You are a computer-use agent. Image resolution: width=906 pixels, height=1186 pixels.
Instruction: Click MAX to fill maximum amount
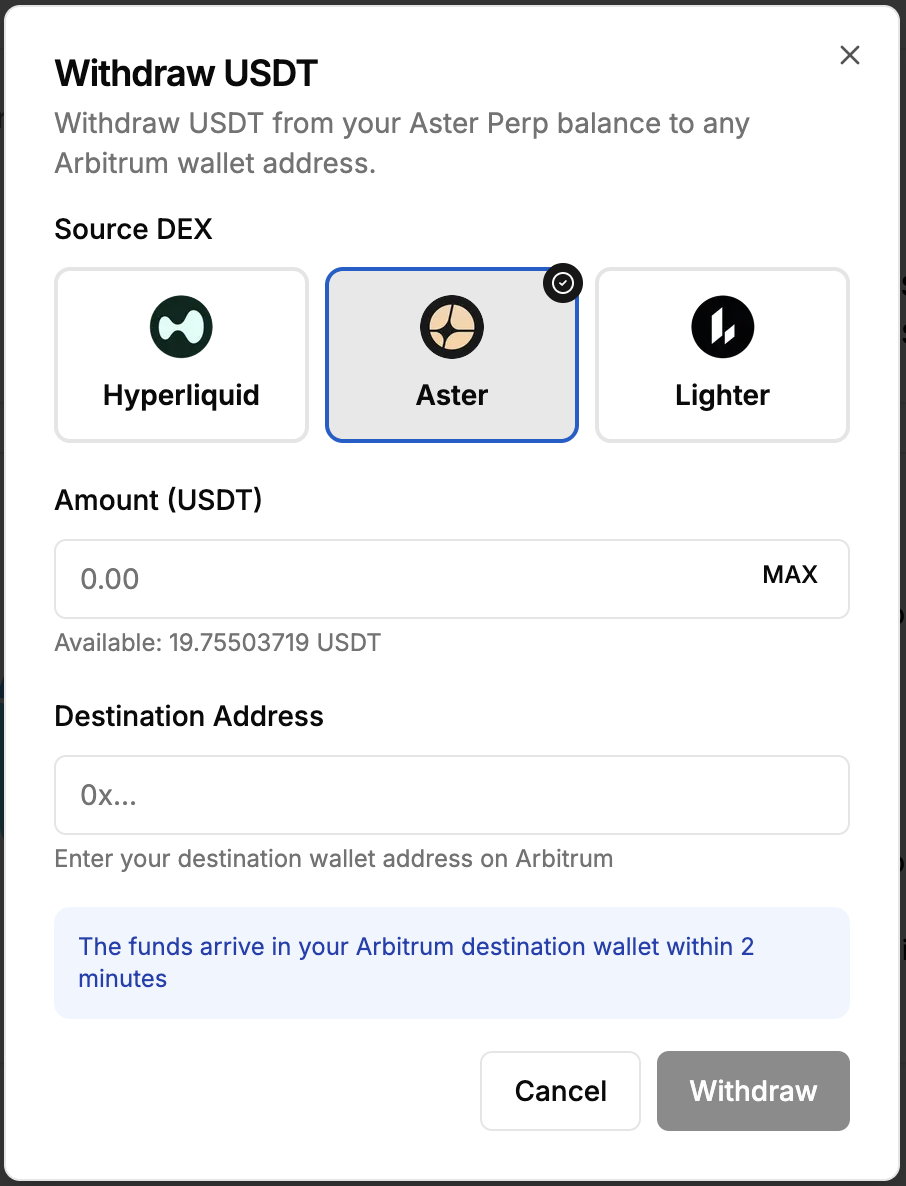791,575
